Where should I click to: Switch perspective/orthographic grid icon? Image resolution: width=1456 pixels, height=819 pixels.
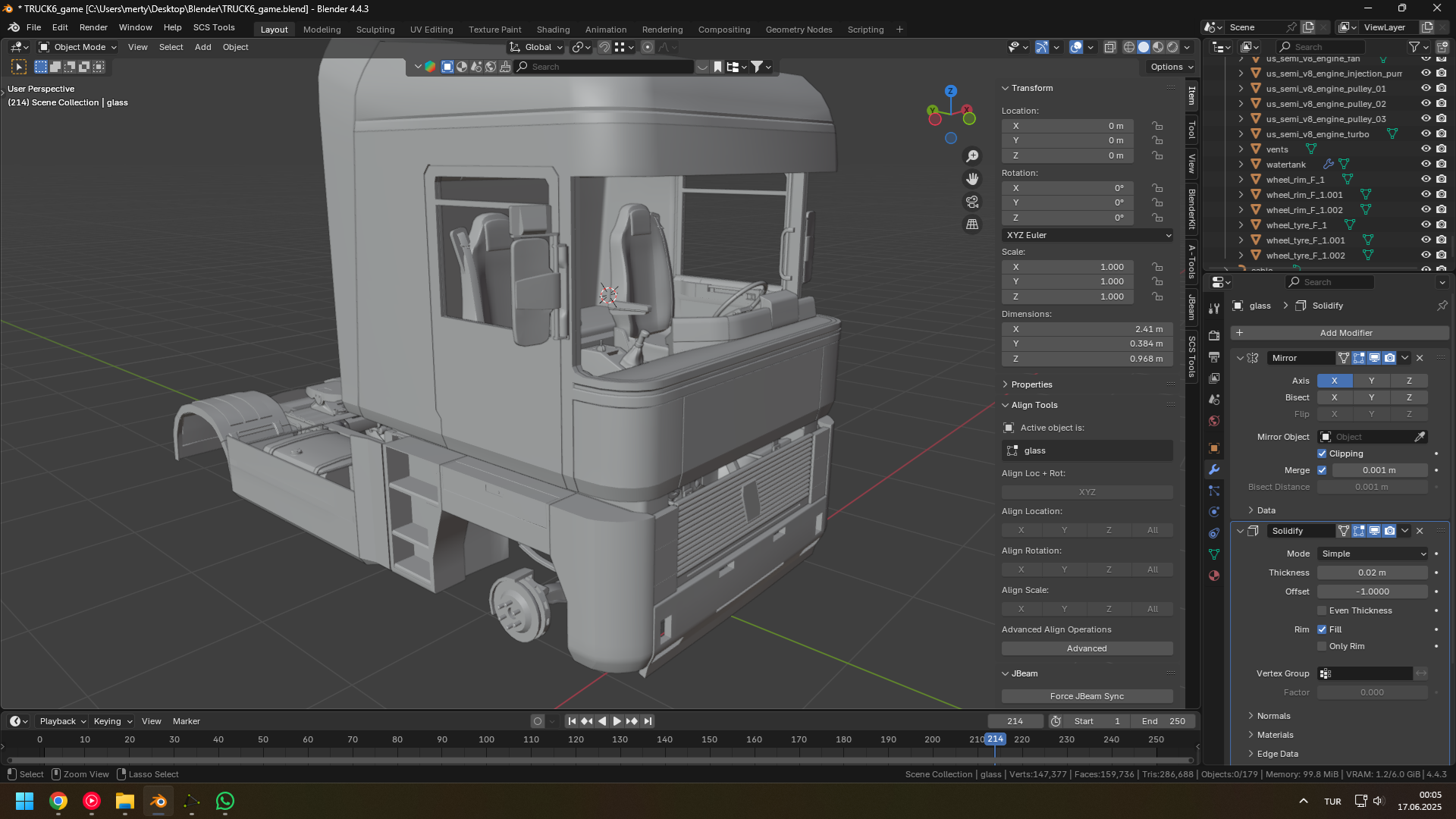point(972,224)
